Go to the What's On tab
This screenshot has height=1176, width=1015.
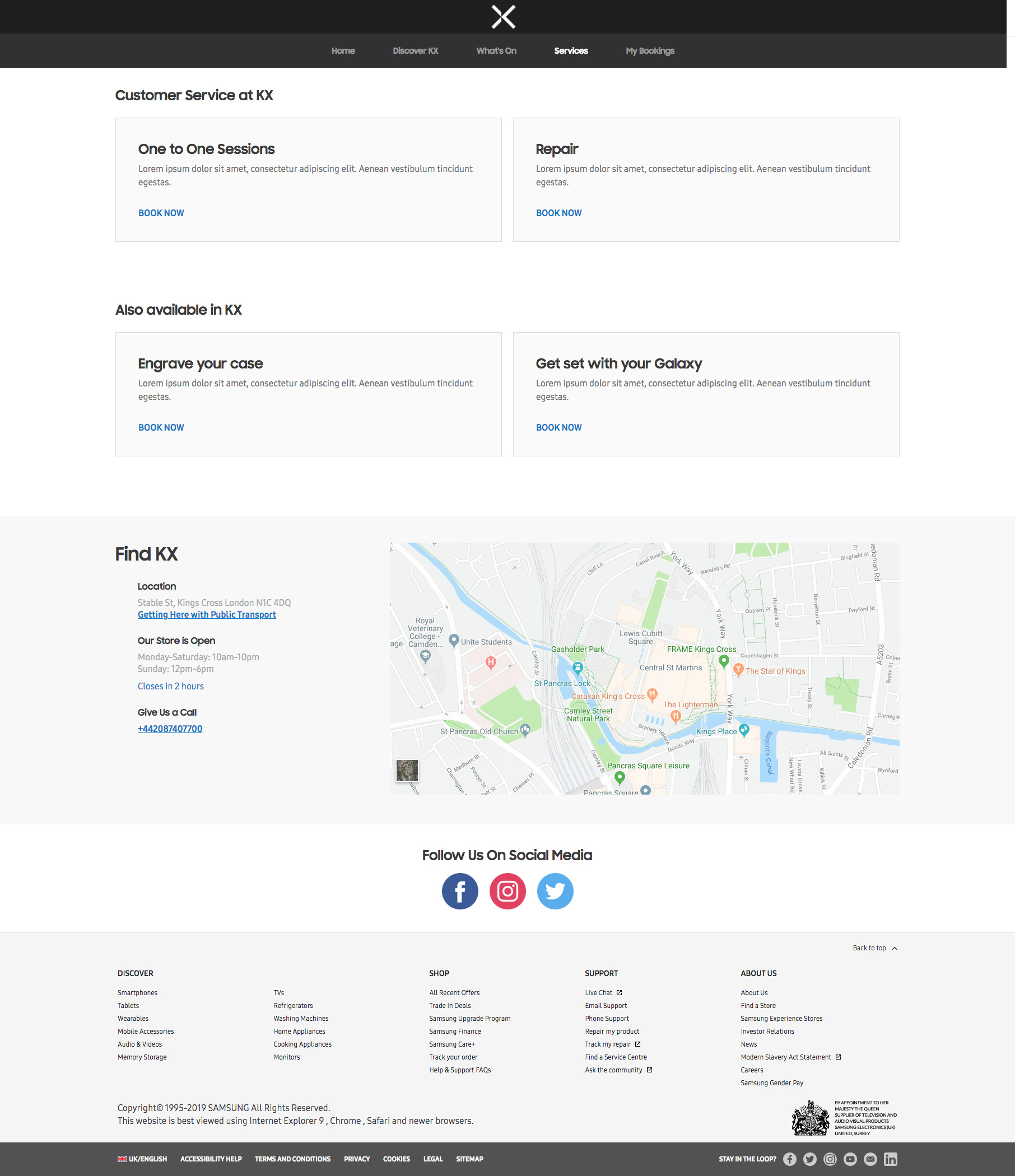coord(496,50)
